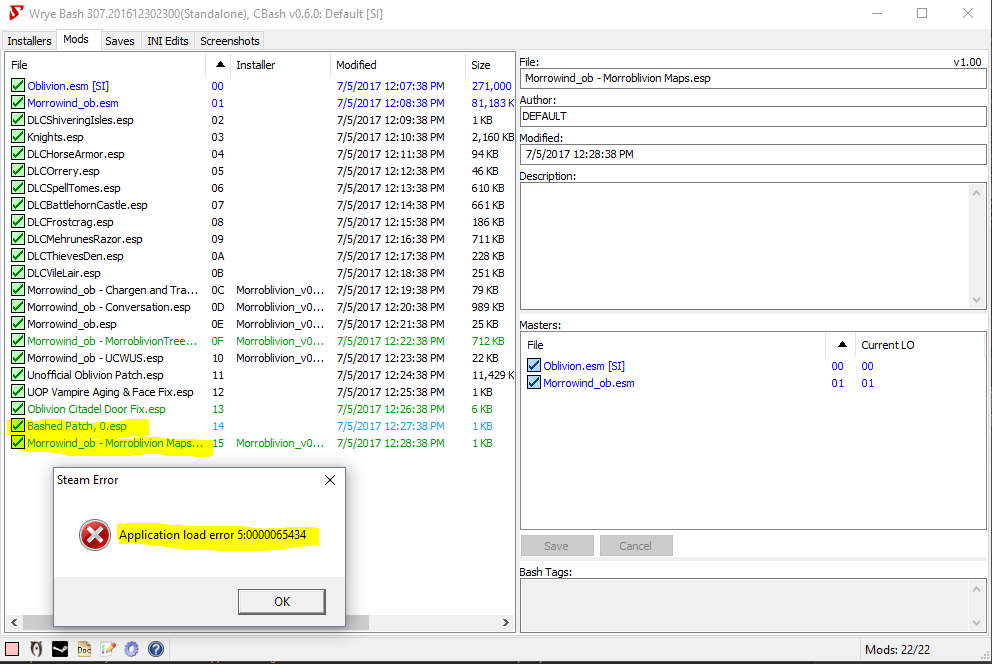Click the load order sort arrow column header

(220, 65)
